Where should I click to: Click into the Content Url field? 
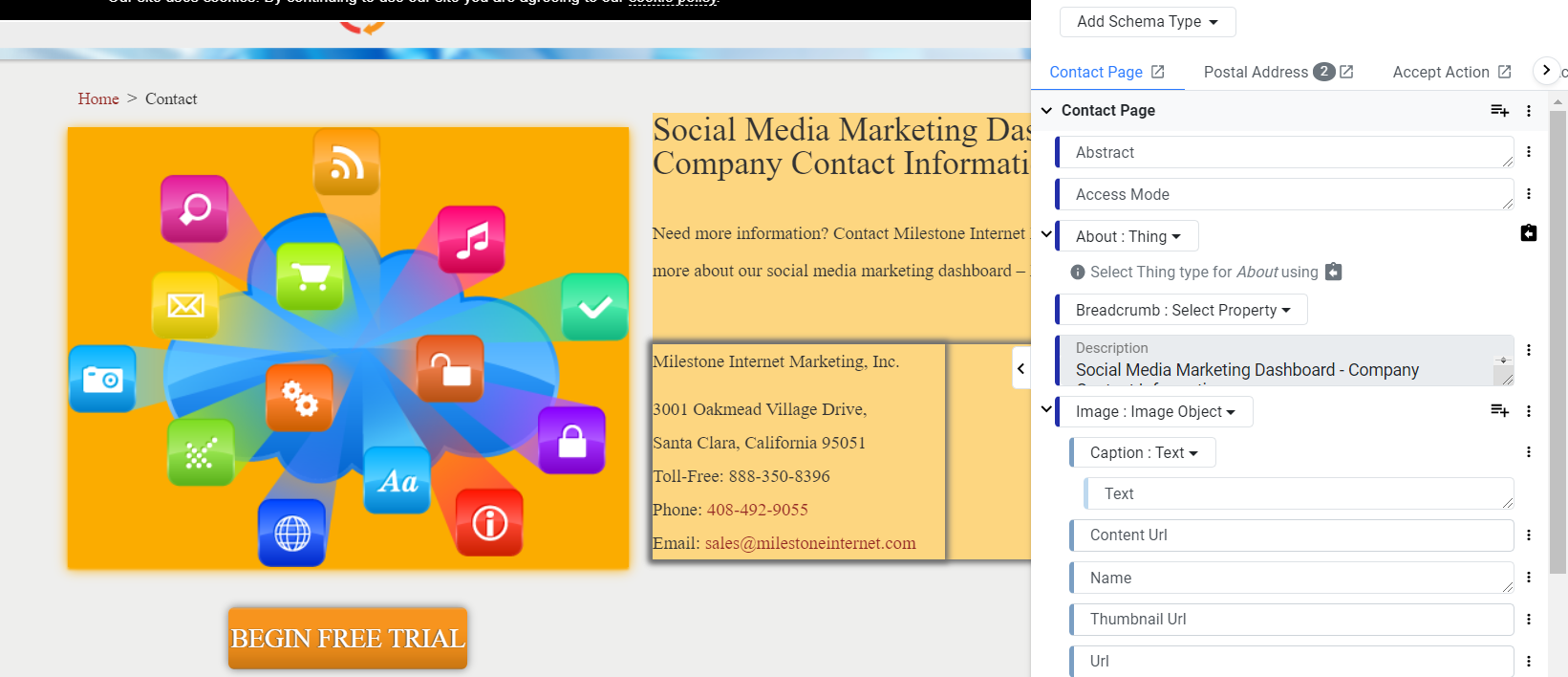[x=1292, y=535]
